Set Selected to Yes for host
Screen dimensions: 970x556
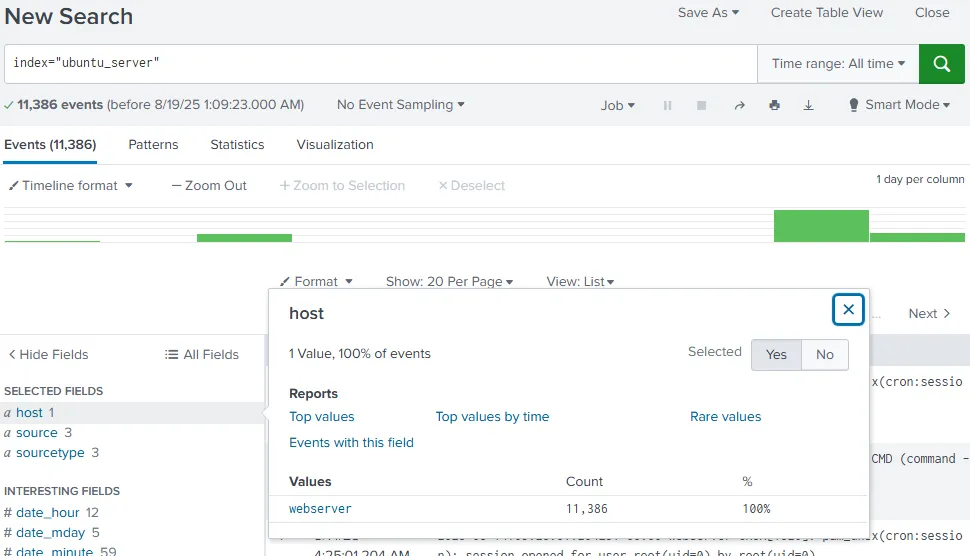pos(776,354)
